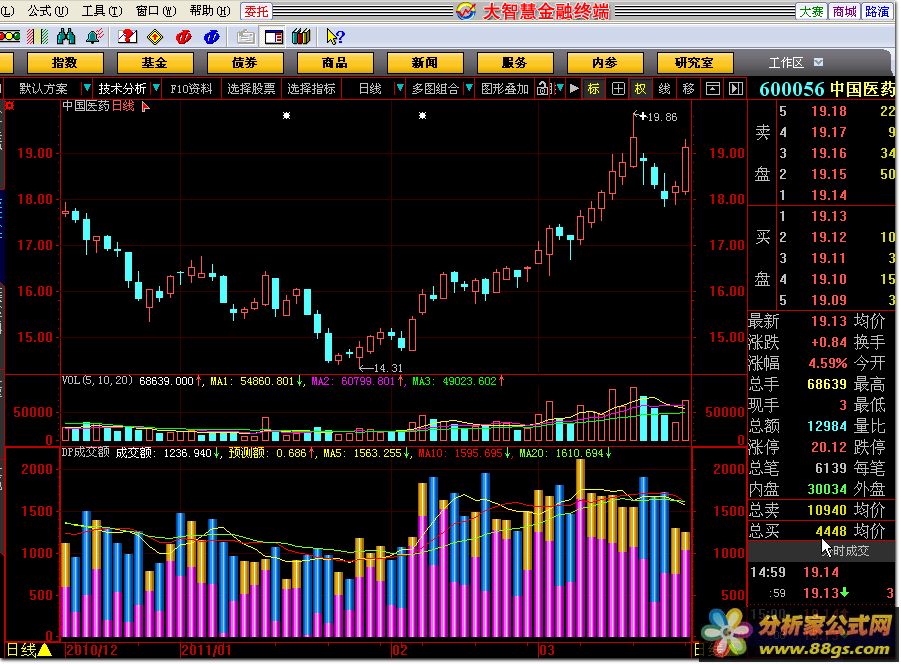Open dropdown arrow next to lock icon
The width and height of the screenshot is (901, 664).
pyautogui.click(x=560, y=88)
